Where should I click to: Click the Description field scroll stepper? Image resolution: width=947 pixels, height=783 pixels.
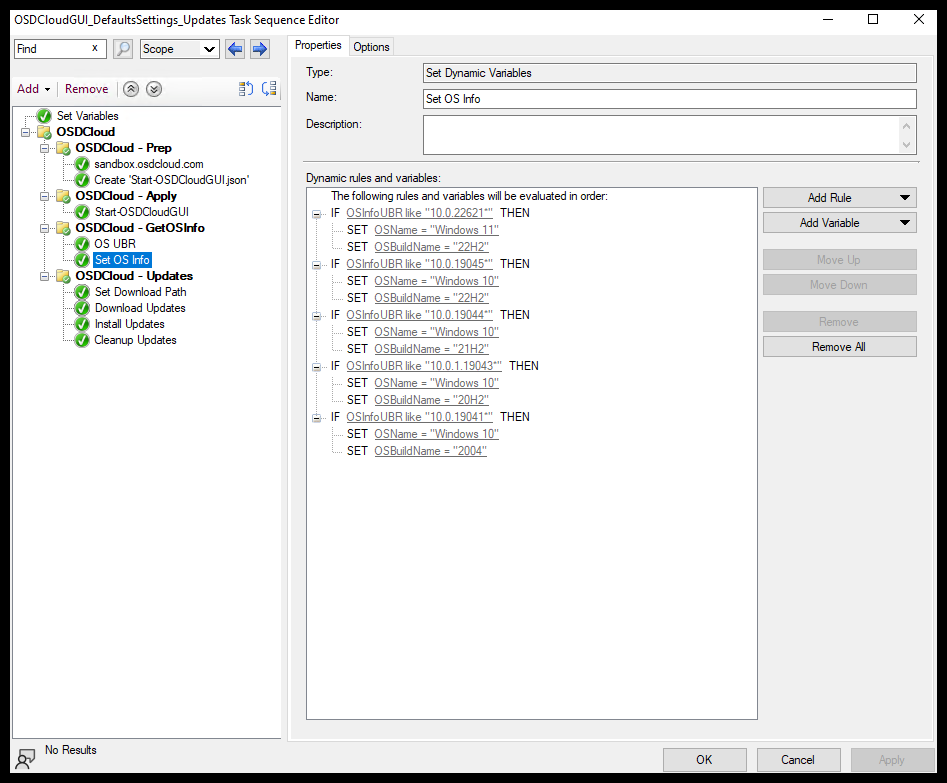pyautogui.click(x=908, y=133)
